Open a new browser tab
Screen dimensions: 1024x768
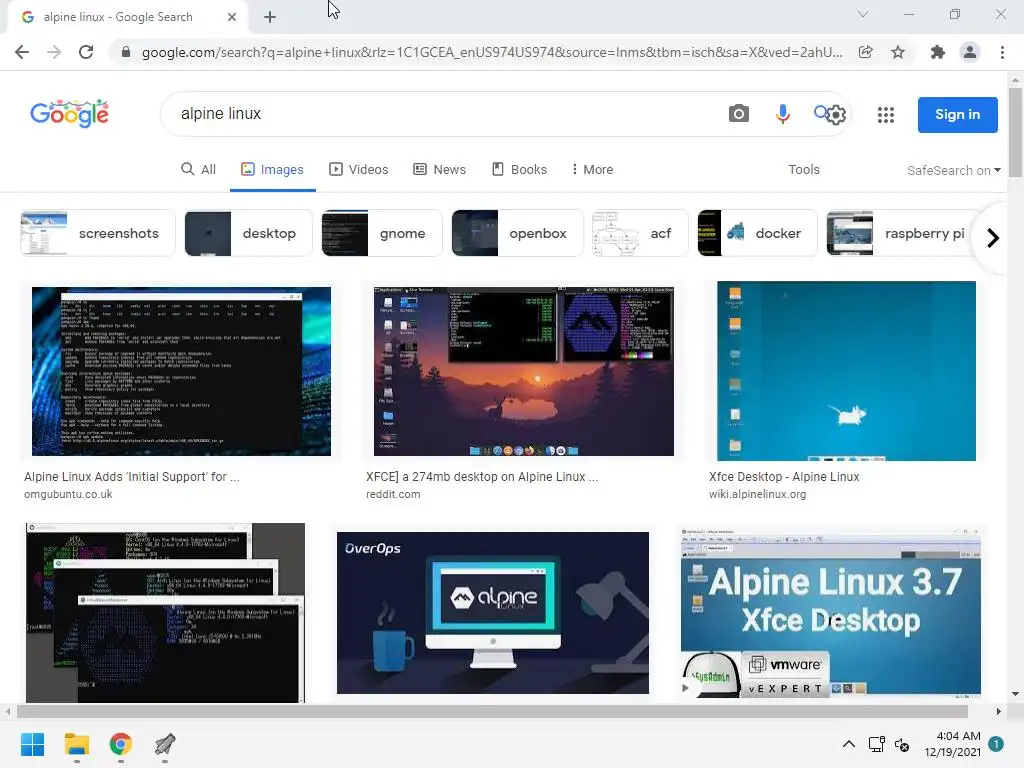[x=270, y=18]
